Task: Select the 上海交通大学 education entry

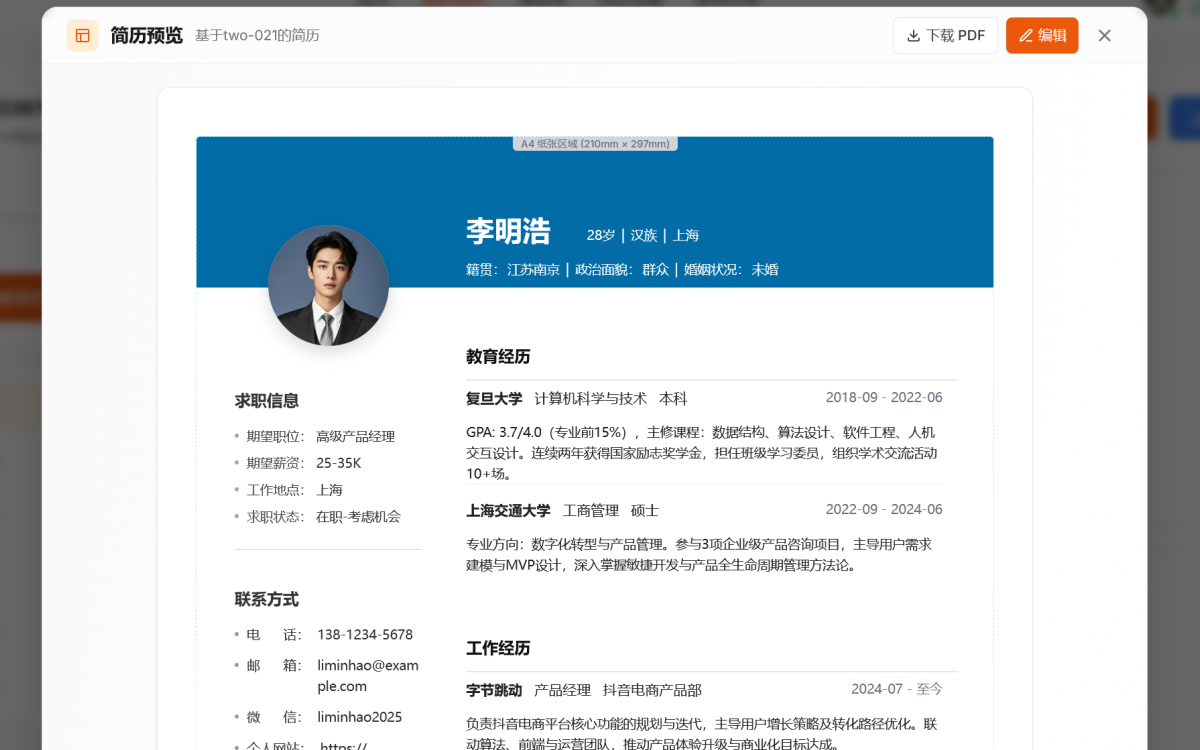Action: 508,510
